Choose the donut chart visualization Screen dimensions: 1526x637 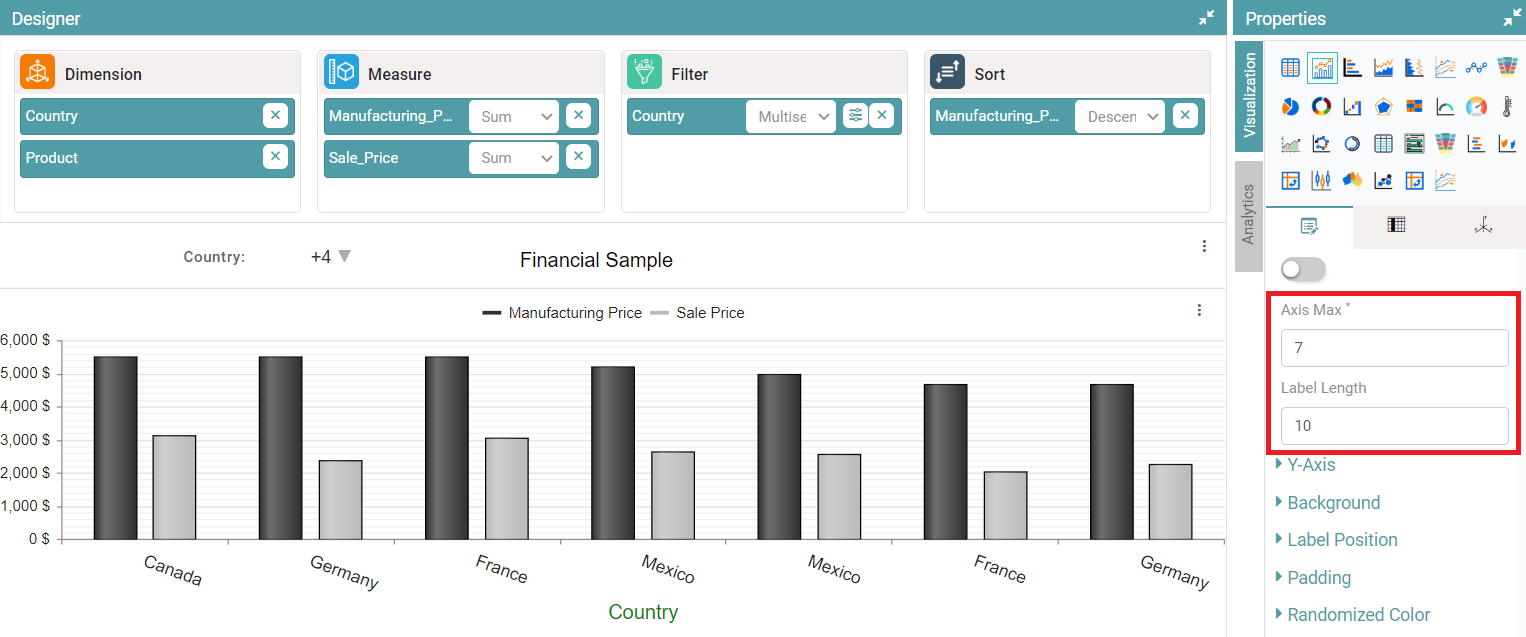tap(1321, 106)
